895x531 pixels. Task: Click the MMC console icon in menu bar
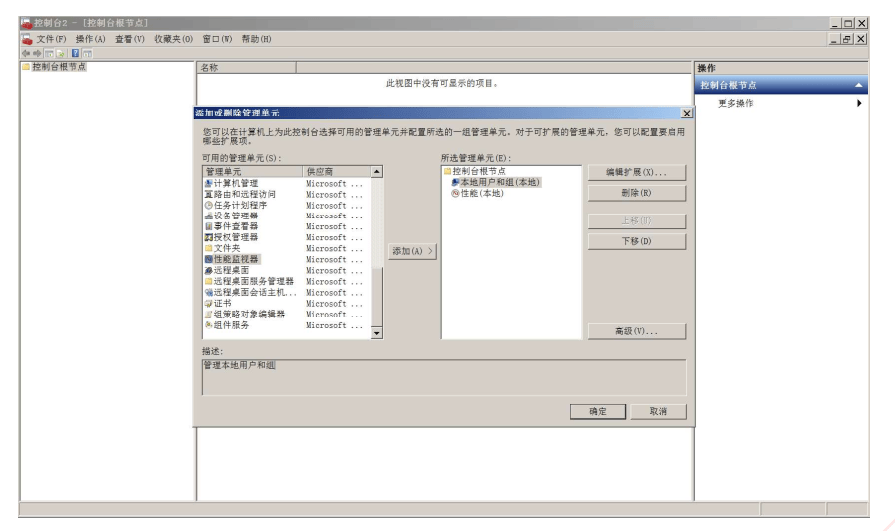26,39
